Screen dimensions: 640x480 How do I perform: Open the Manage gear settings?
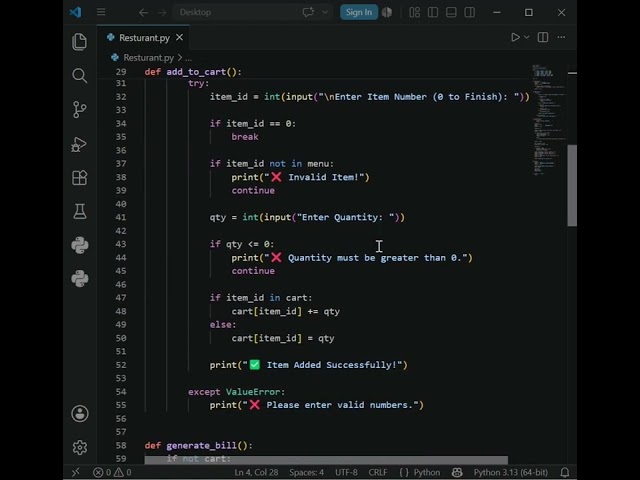coord(80,447)
